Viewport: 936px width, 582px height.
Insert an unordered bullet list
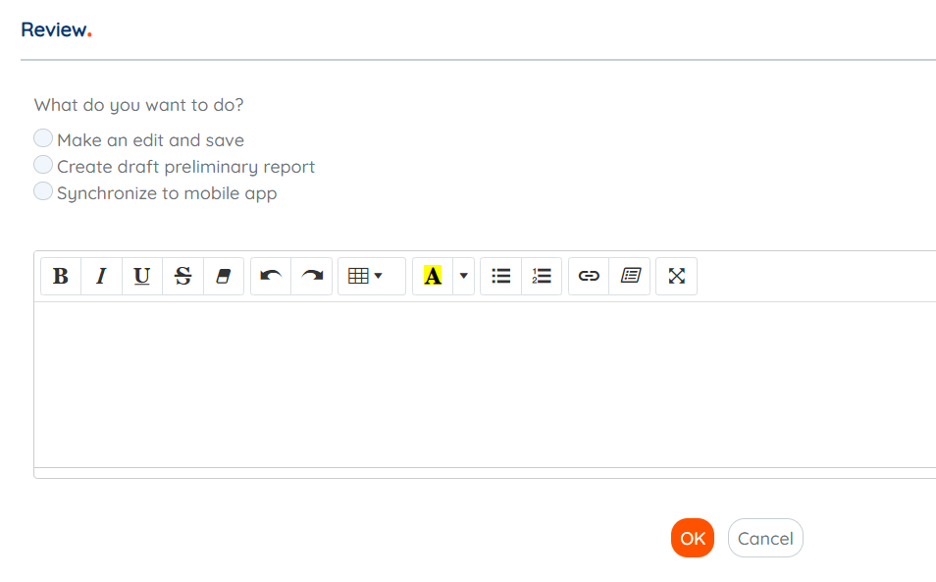501,276
